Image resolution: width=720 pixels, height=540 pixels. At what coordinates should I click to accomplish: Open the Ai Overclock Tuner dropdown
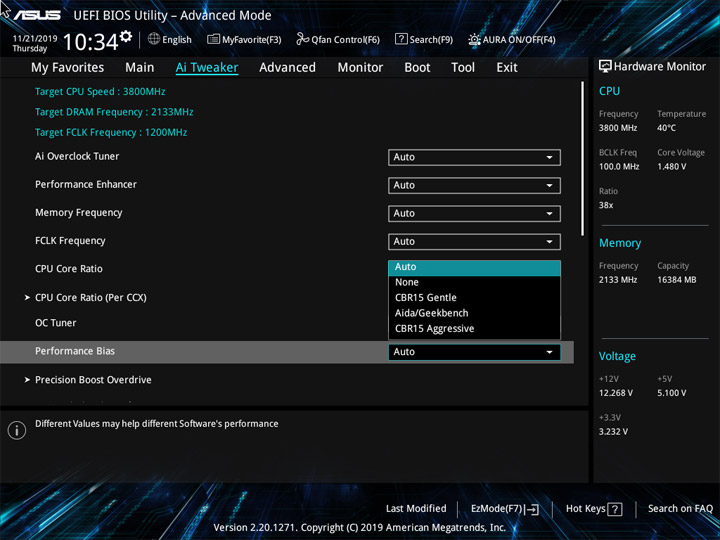[x=474, y=157]
